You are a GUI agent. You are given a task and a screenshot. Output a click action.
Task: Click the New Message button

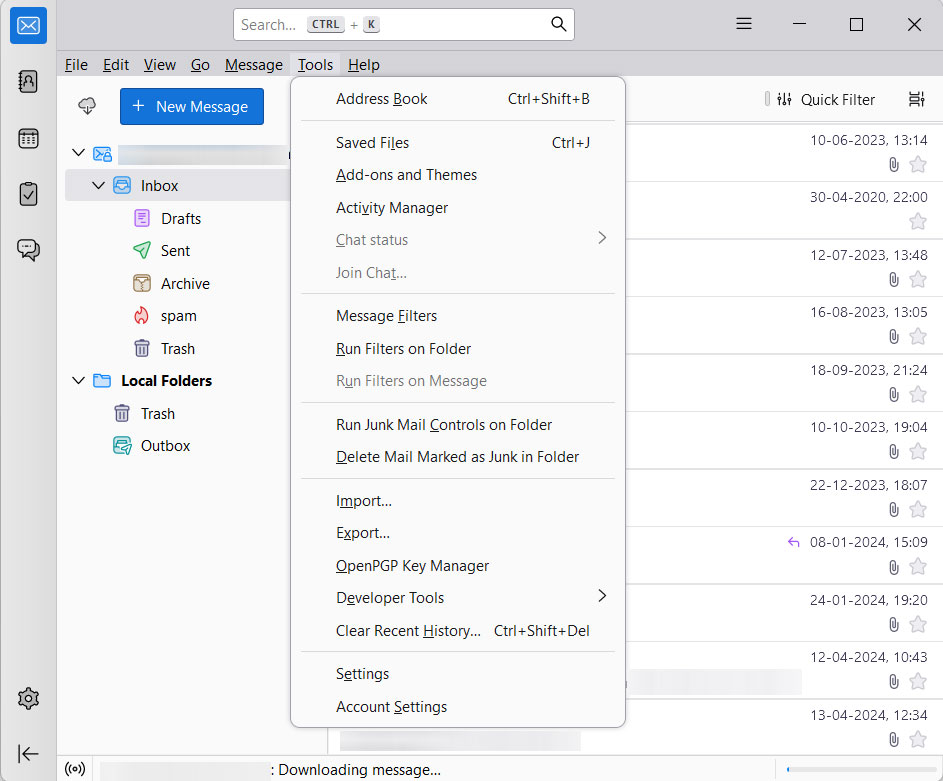[x=191, y=105]
